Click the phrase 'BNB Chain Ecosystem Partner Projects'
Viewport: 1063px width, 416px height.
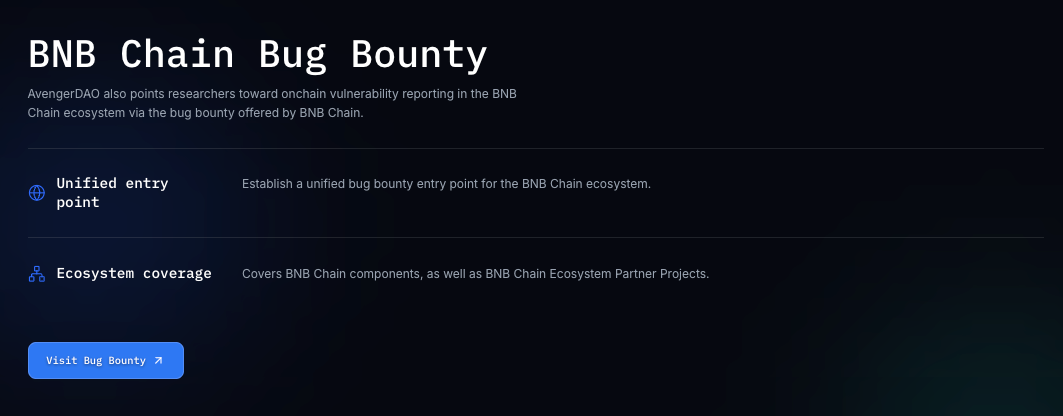(596, 274)
